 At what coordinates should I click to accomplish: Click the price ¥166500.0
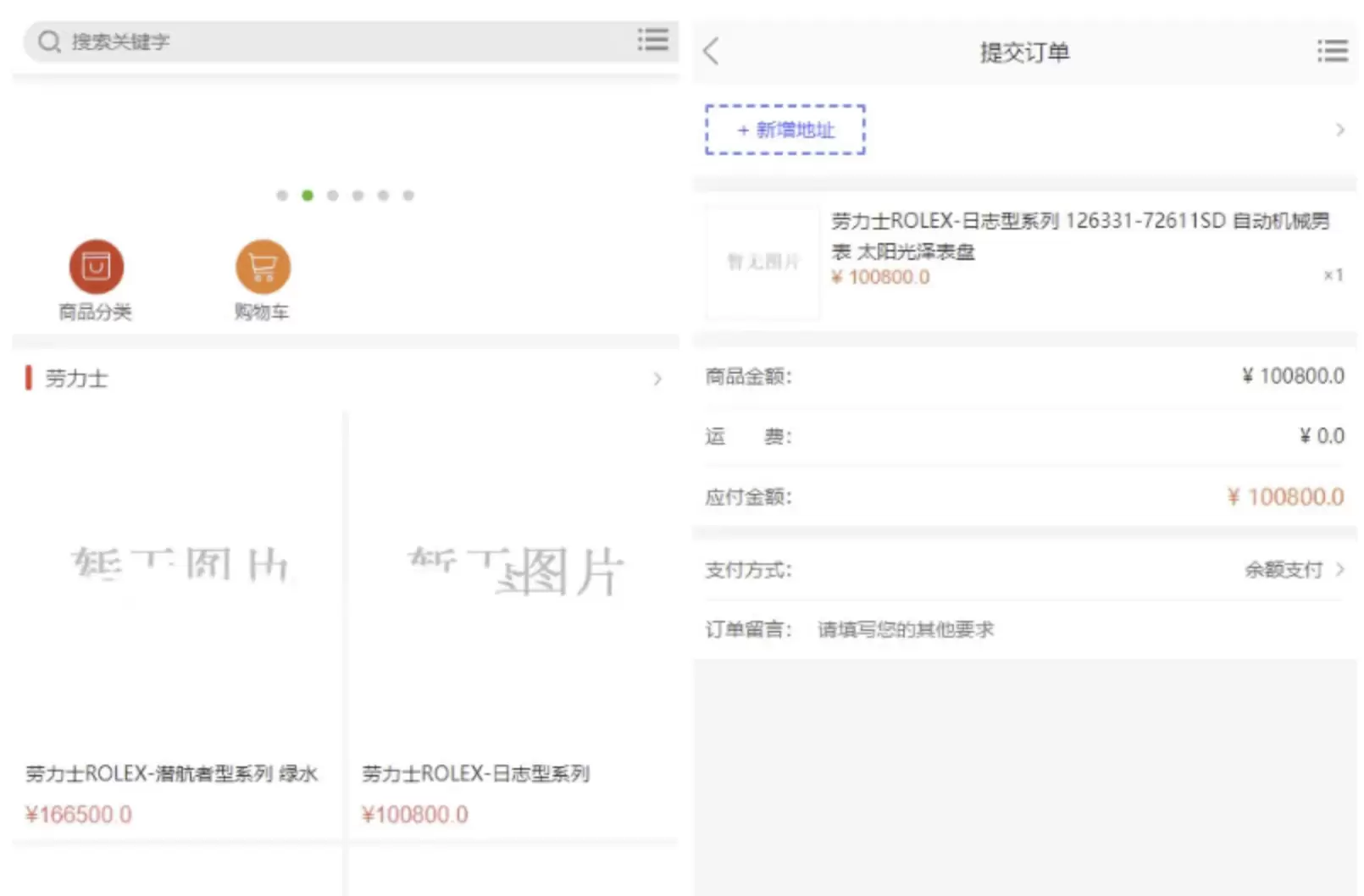79,815
